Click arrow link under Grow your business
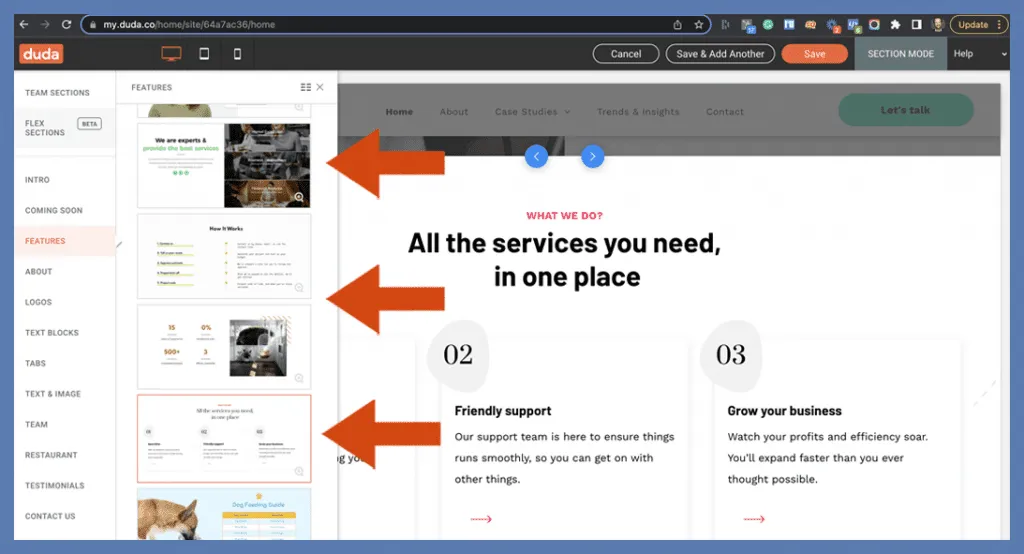The height and width of the screenshot is (554, 1024). point(754,519)
